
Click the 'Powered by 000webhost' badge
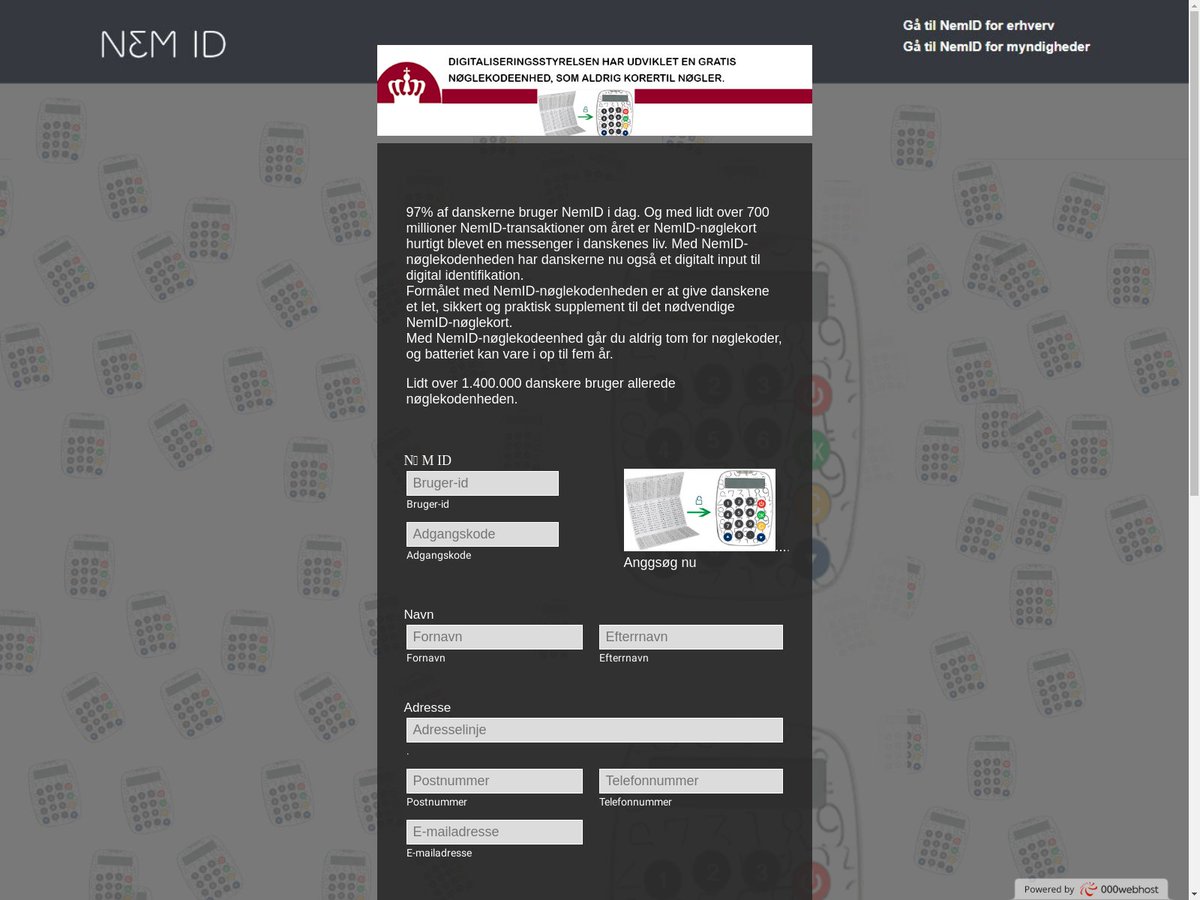pos(1091,889)
